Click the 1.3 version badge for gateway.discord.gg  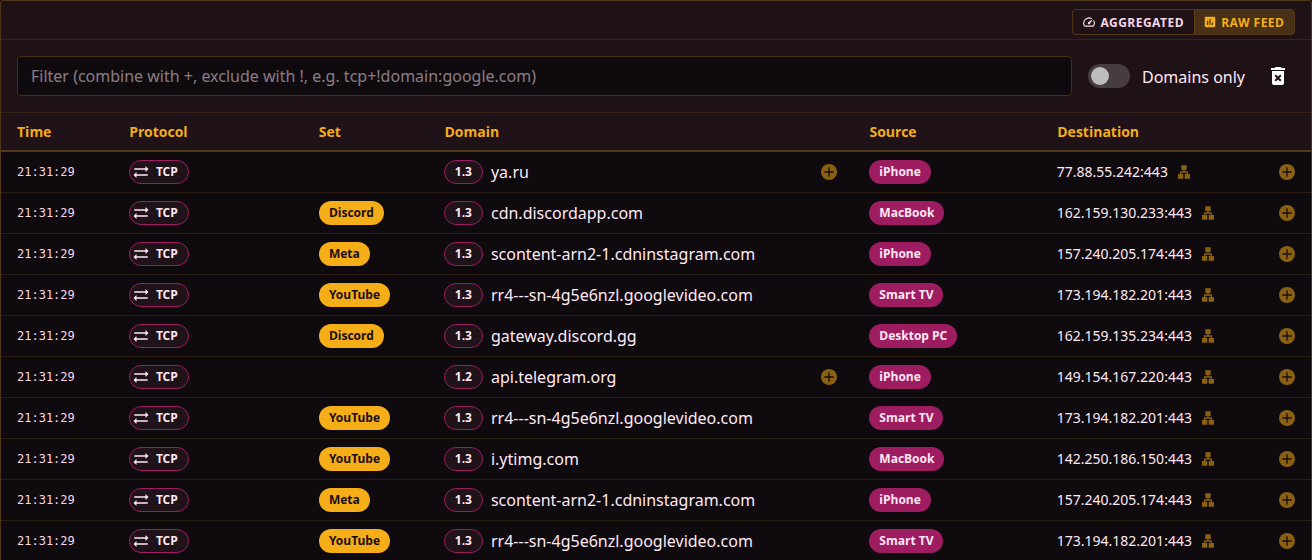pos(463,336)
